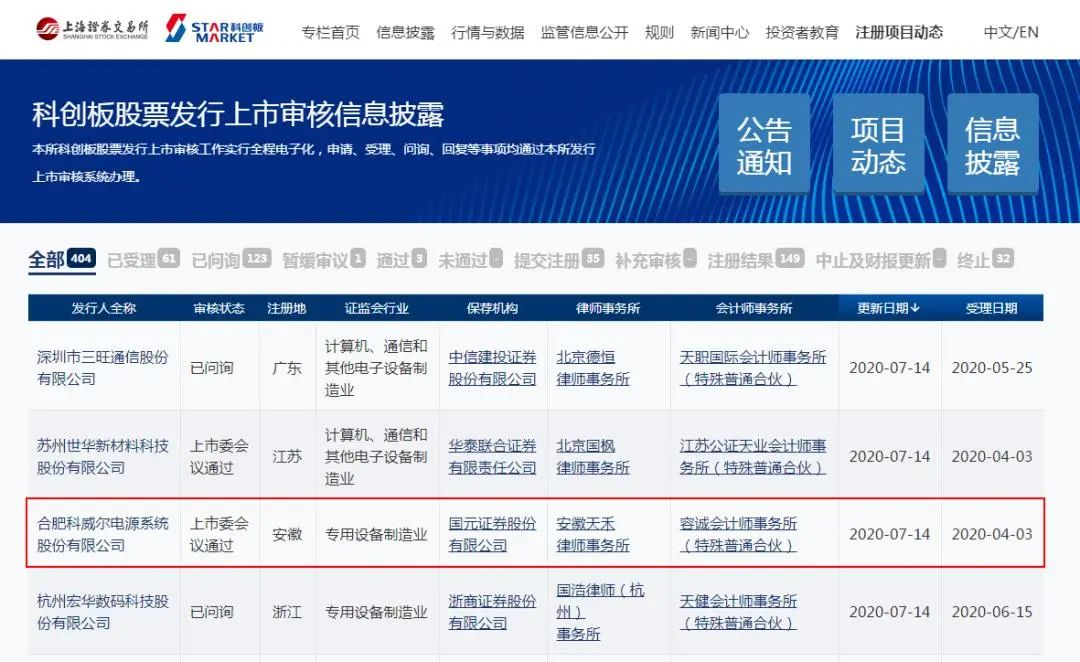This screenshot has width=1080, height=662.
Task: Click 专用设备制造业 in 合肥科威尔 row
Action: point(377,535)
